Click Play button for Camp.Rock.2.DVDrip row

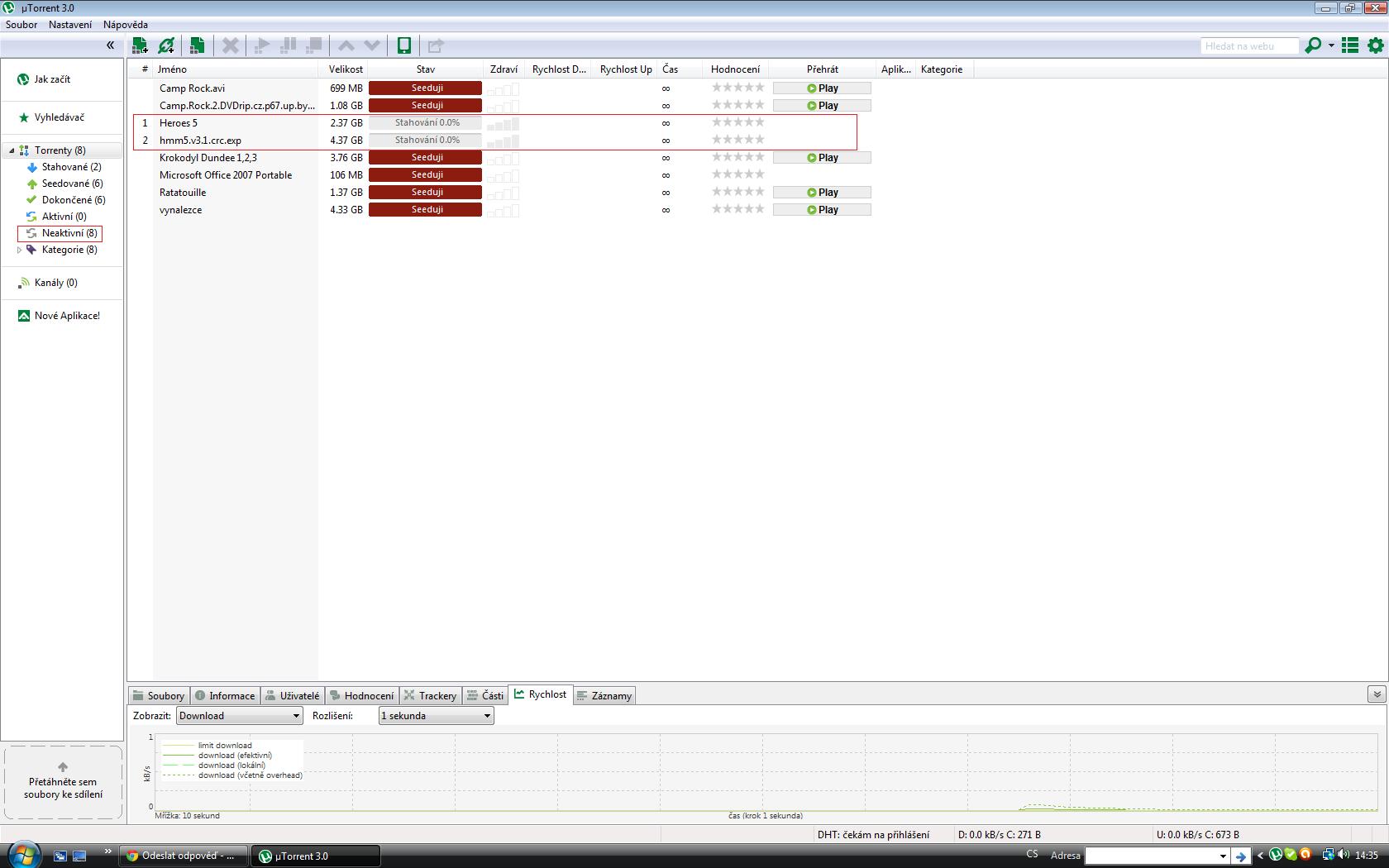(822, 106)
